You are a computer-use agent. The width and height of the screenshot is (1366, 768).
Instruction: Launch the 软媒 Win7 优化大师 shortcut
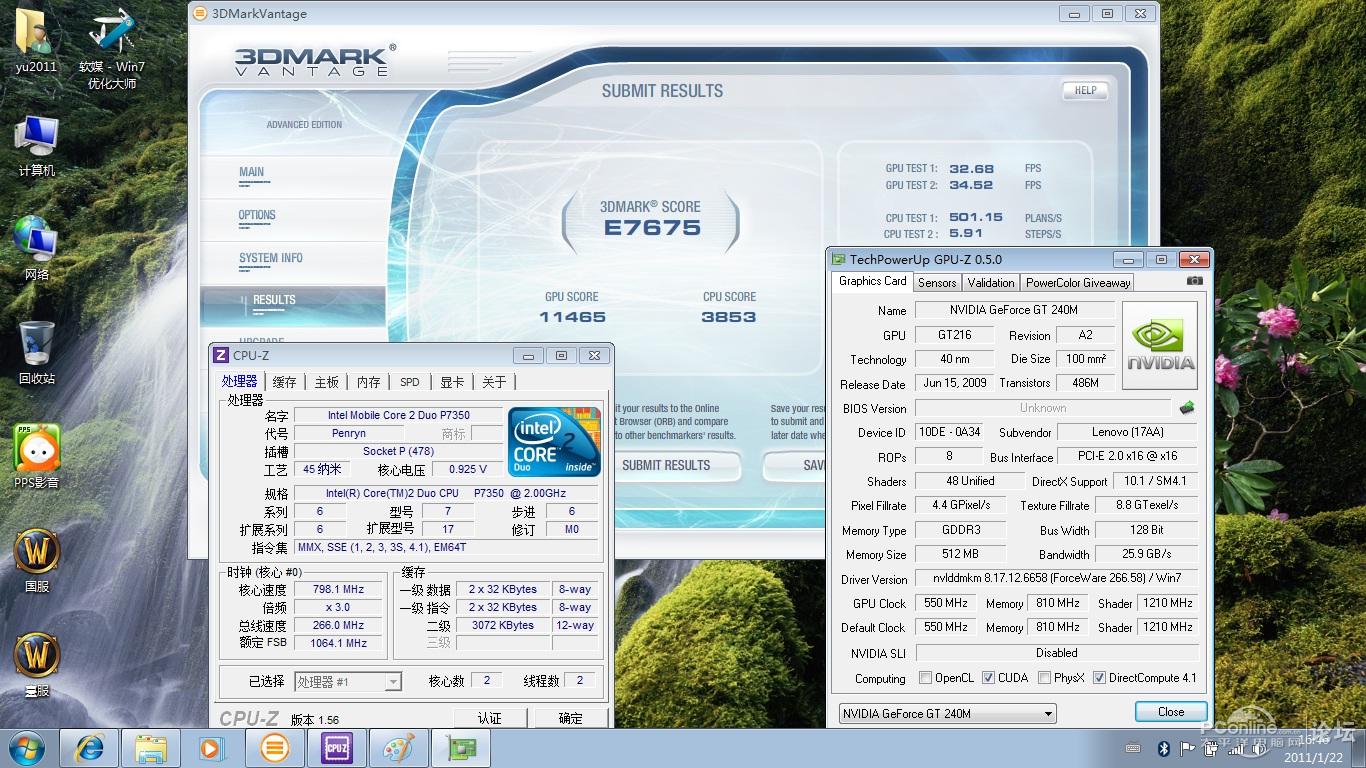pos(112,47)
